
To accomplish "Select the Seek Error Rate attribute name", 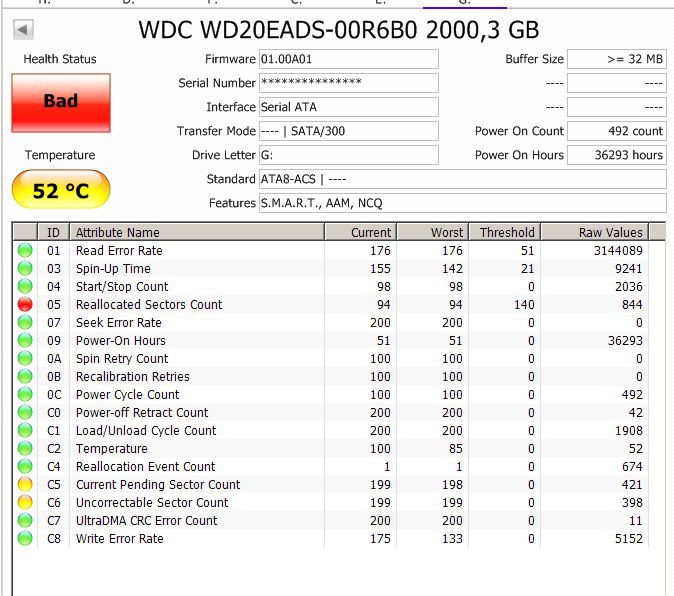I will [x=119, y=323].
